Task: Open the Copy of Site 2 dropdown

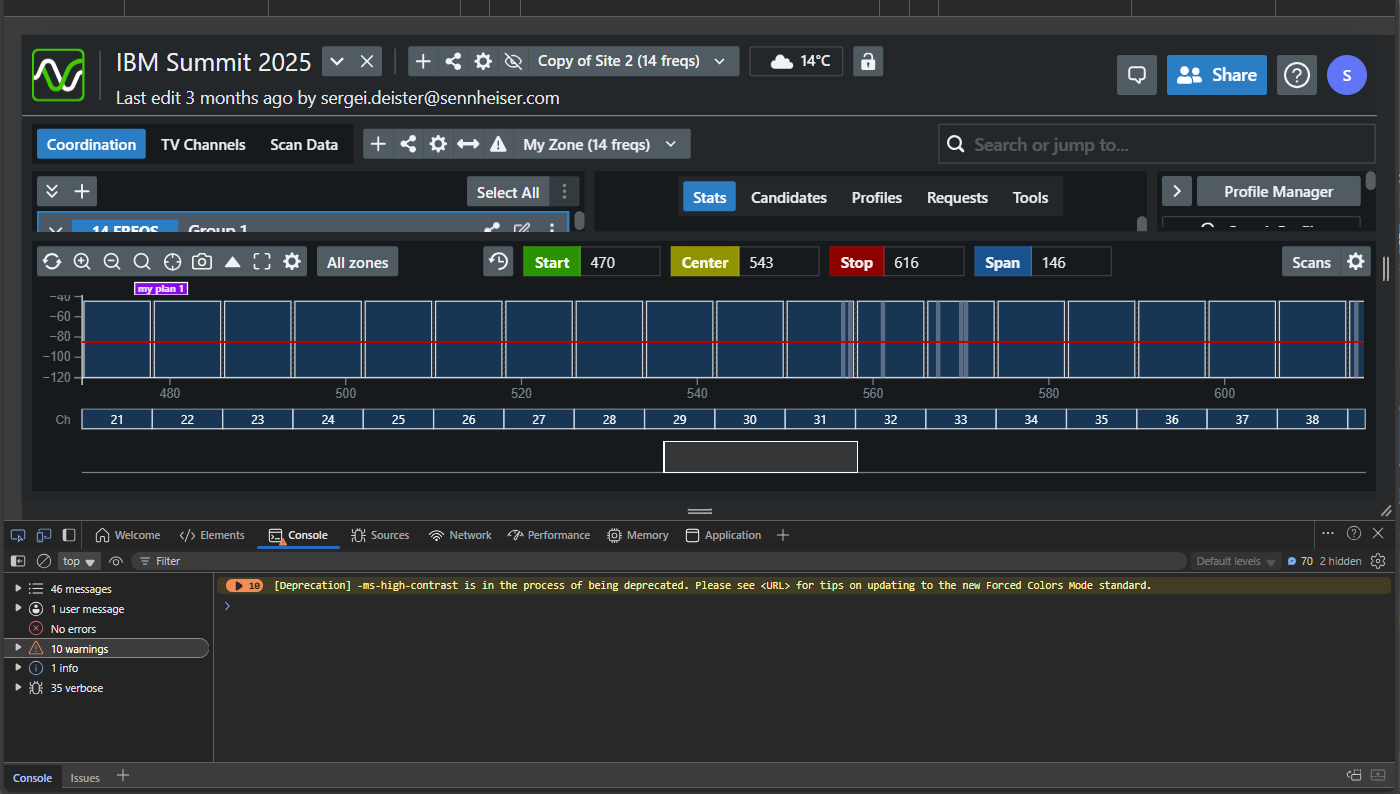Action: point(634,61)
